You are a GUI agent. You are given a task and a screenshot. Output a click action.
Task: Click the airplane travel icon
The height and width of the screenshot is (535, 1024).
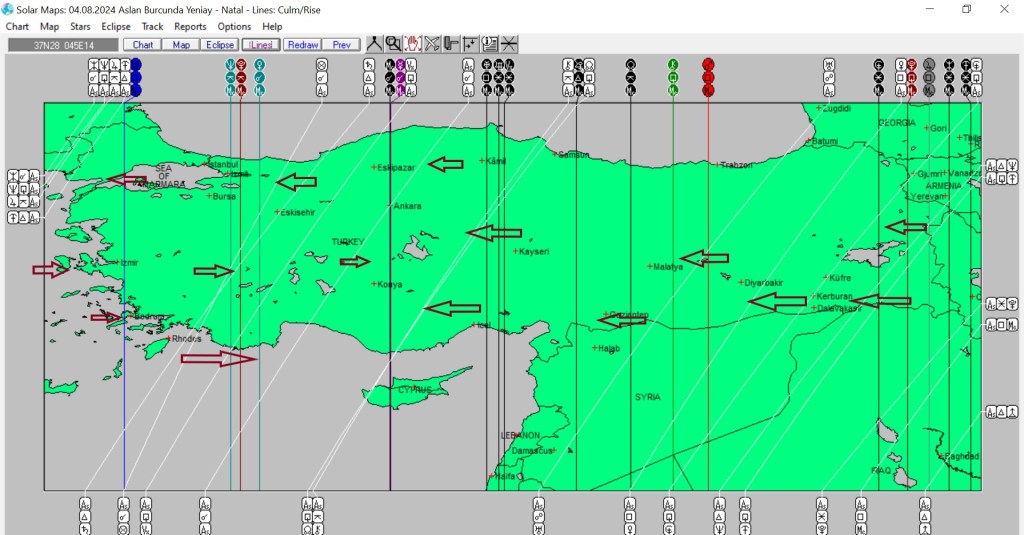[x=432, y=44]
